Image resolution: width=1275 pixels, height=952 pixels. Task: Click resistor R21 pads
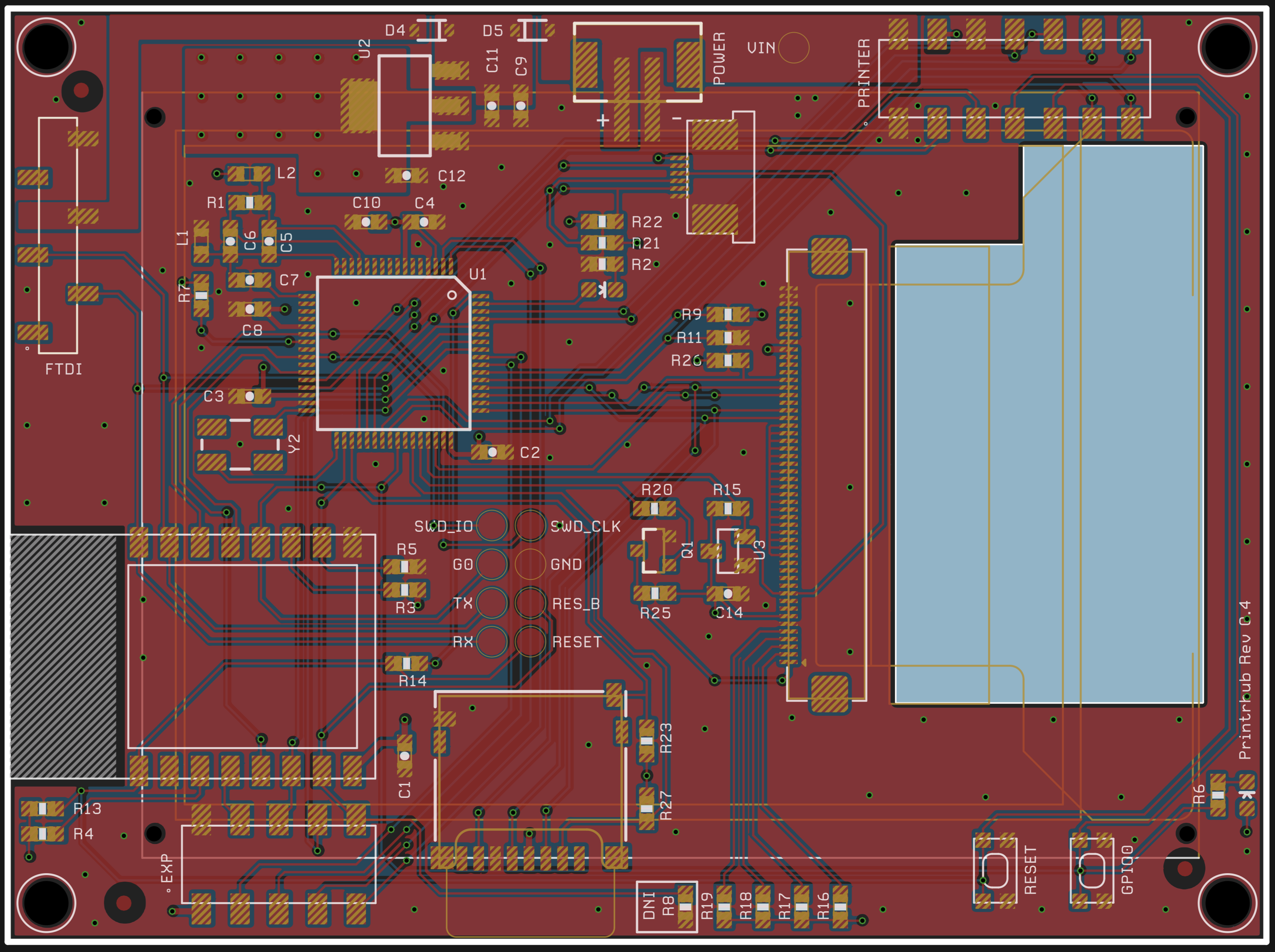tap(602, 243)
